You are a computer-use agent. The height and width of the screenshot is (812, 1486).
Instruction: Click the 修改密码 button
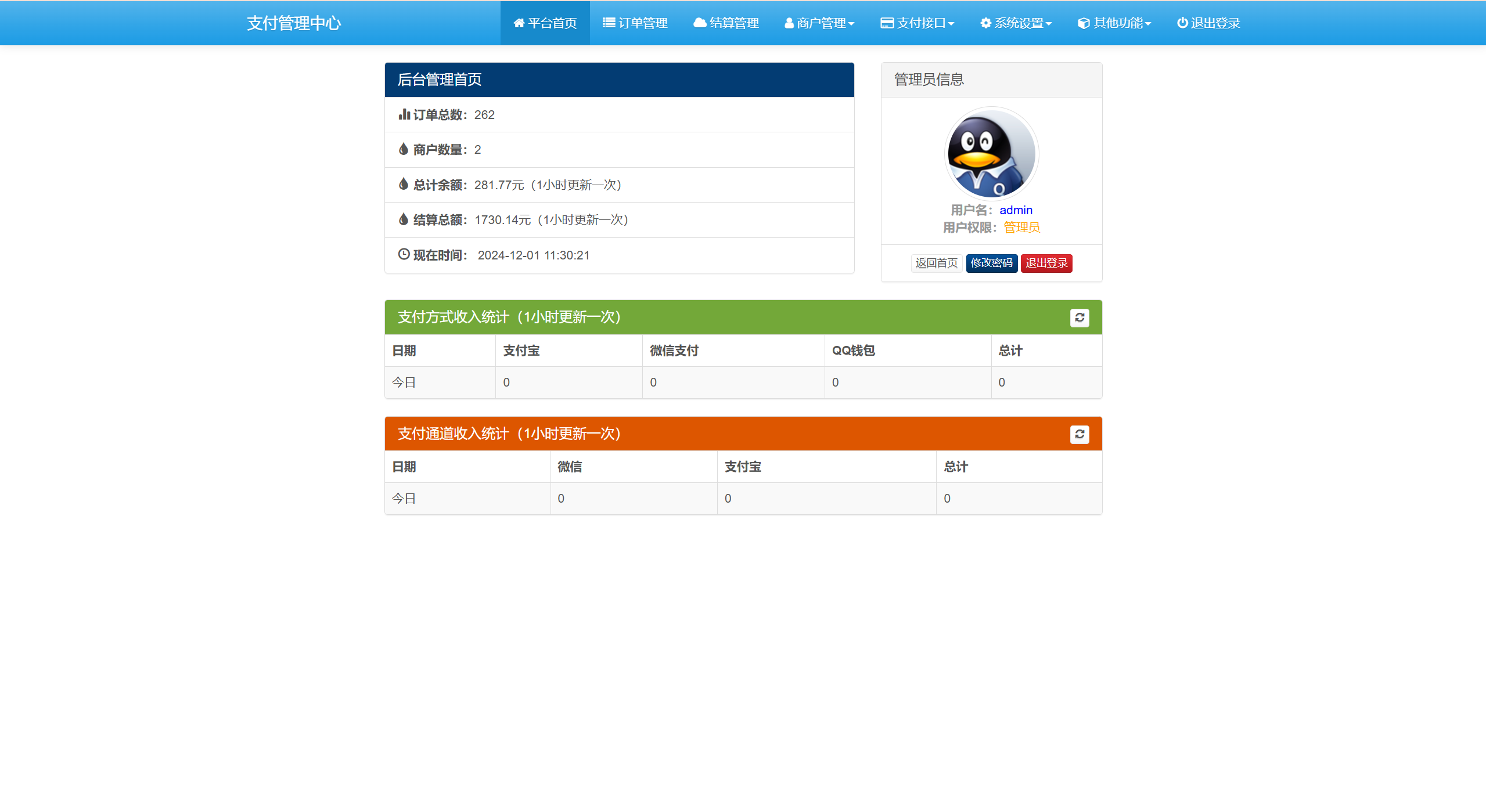[991, 263]
